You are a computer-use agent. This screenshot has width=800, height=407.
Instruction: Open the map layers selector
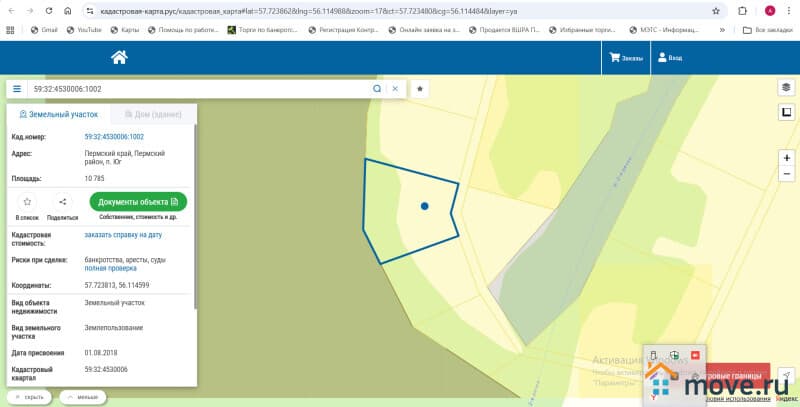click(786, 88)
